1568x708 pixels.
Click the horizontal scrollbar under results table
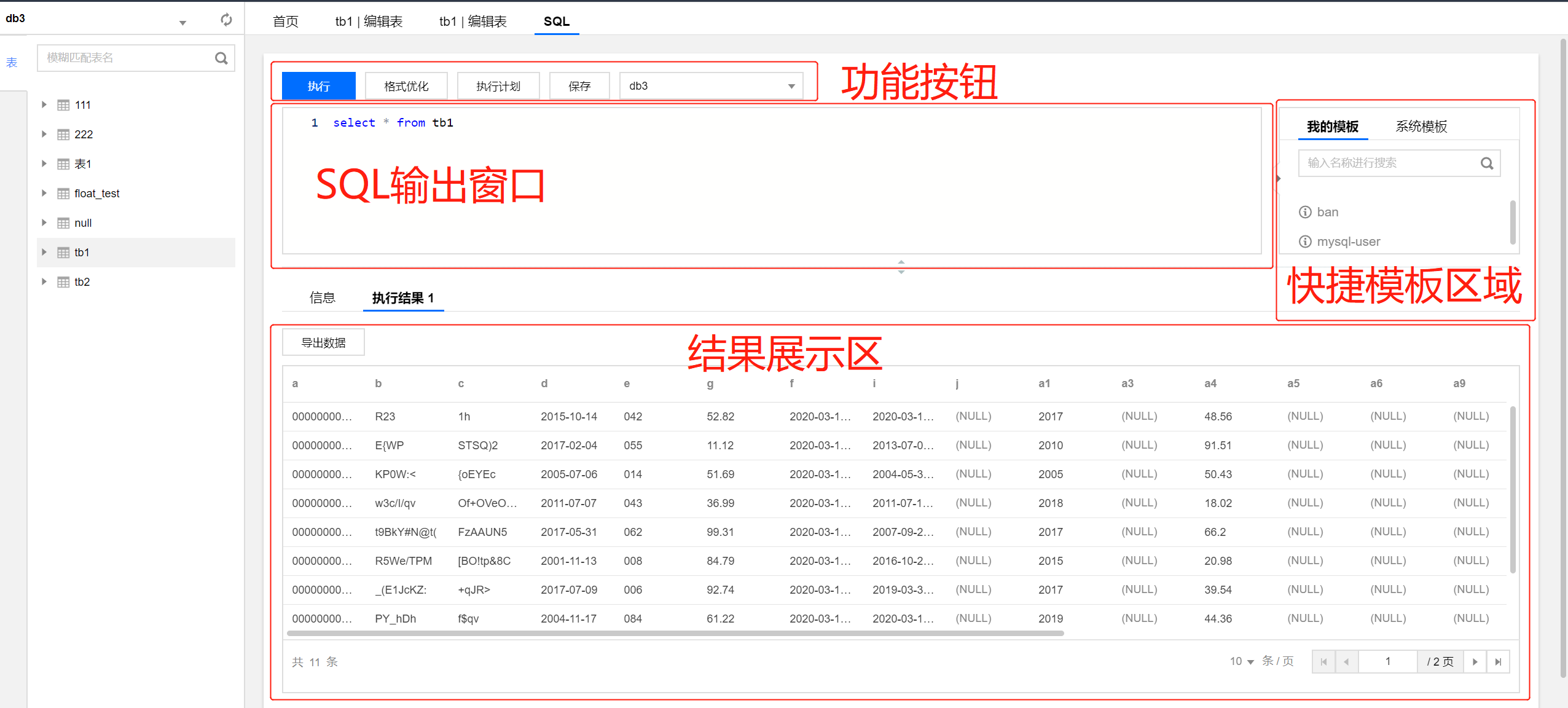click(x=675, y=633)
